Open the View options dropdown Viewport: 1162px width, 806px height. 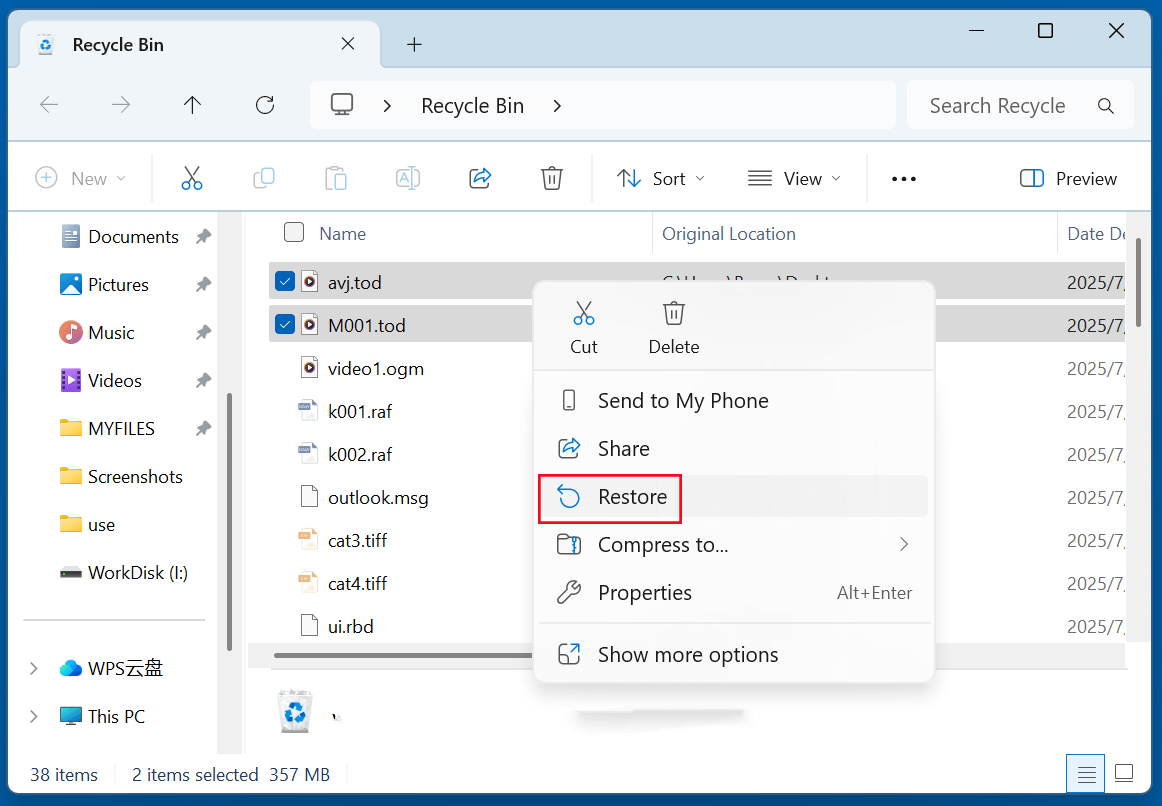794,178
